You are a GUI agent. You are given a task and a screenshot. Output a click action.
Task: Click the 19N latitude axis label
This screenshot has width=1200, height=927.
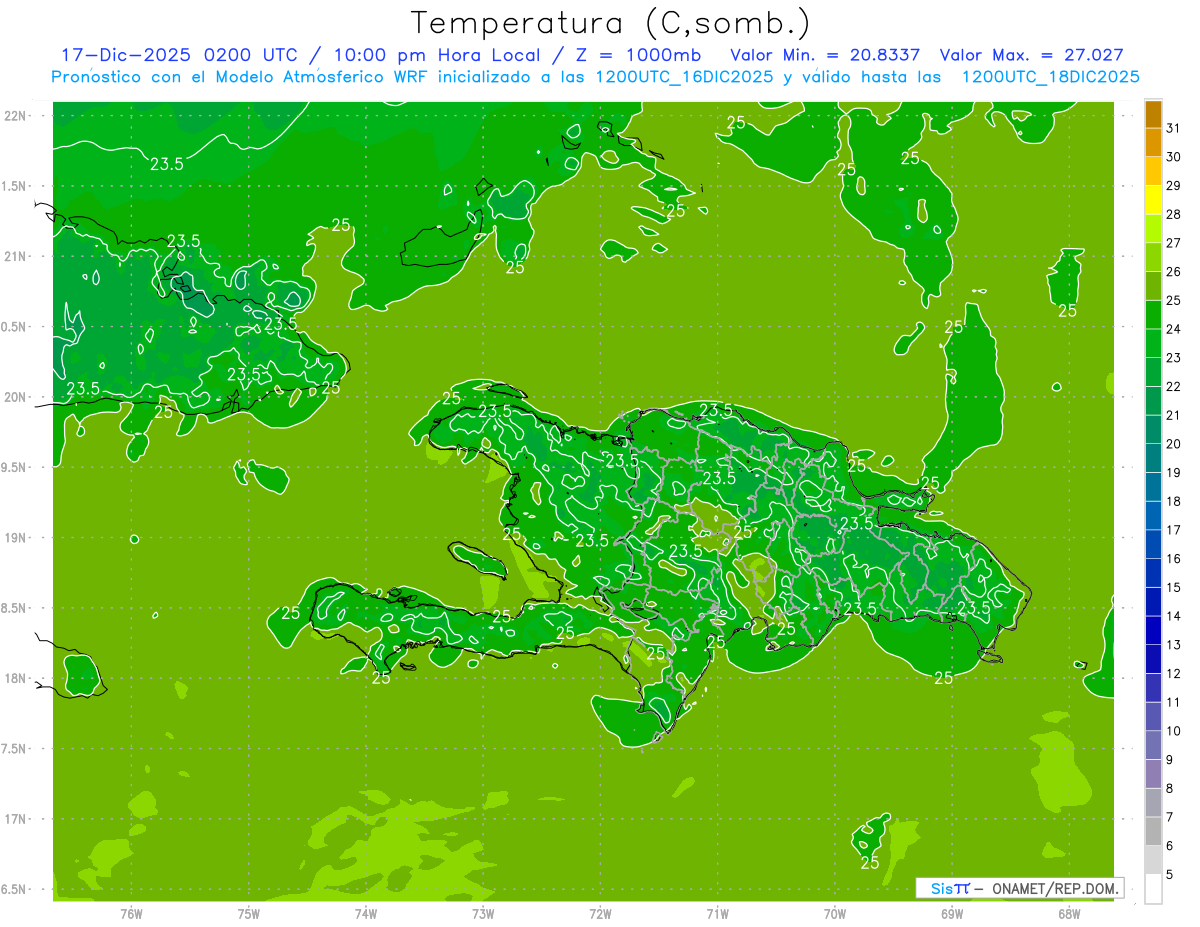(15, 538)
